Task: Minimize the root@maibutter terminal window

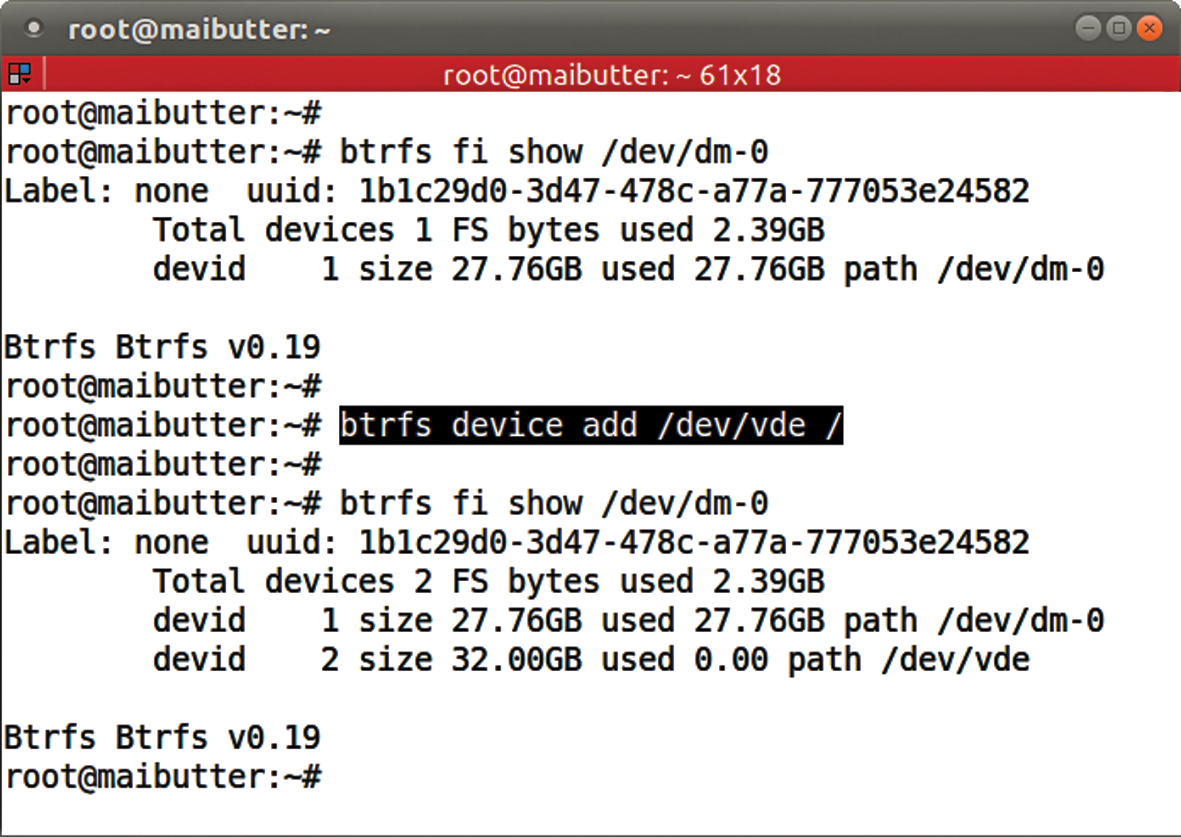Action: click(1088, 29)
